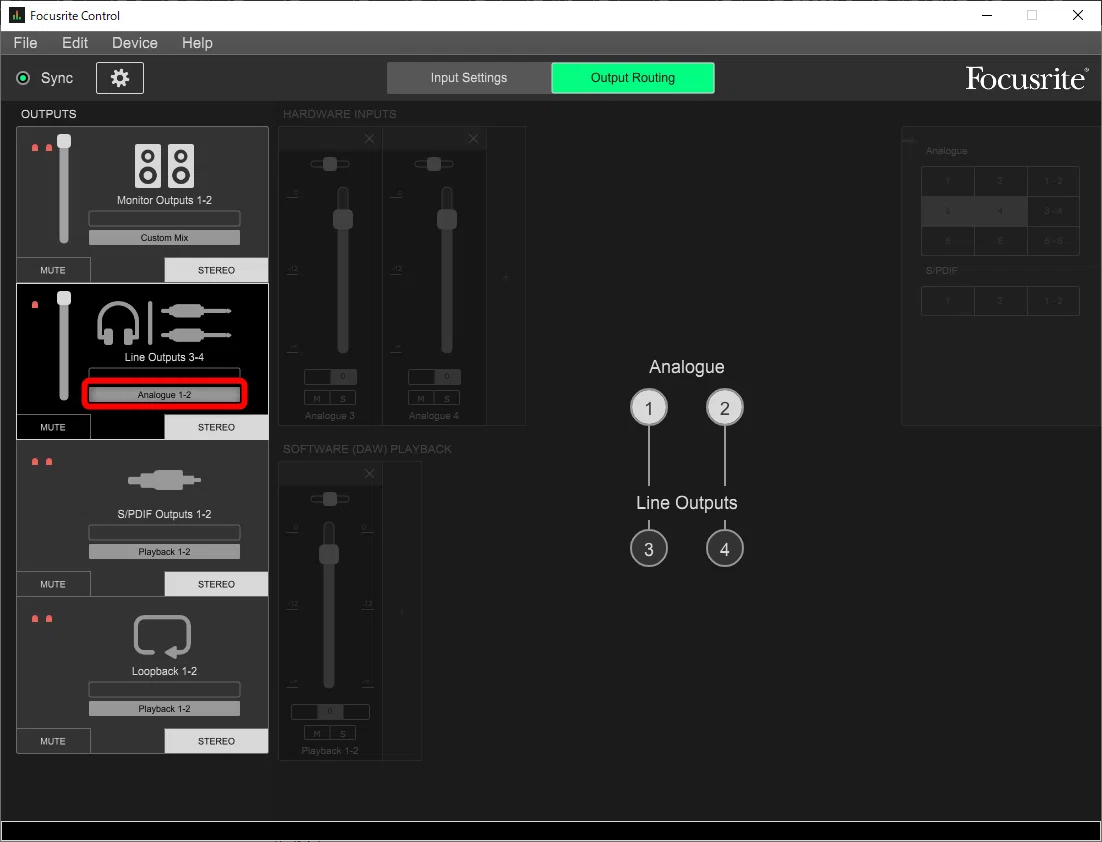Click the Analogue 4 level value box
This screenshot has width=1102, height=842.
pos(434,377)
